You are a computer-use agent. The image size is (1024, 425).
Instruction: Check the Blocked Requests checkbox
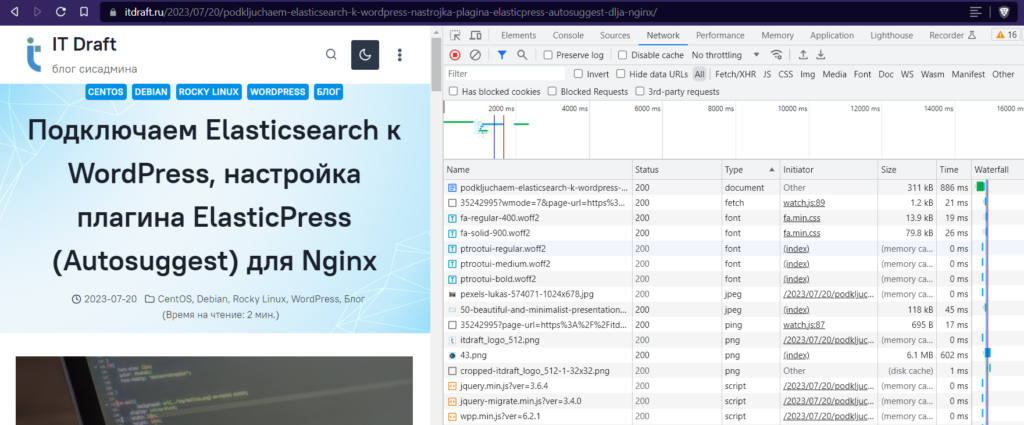(x=552, y=91)
